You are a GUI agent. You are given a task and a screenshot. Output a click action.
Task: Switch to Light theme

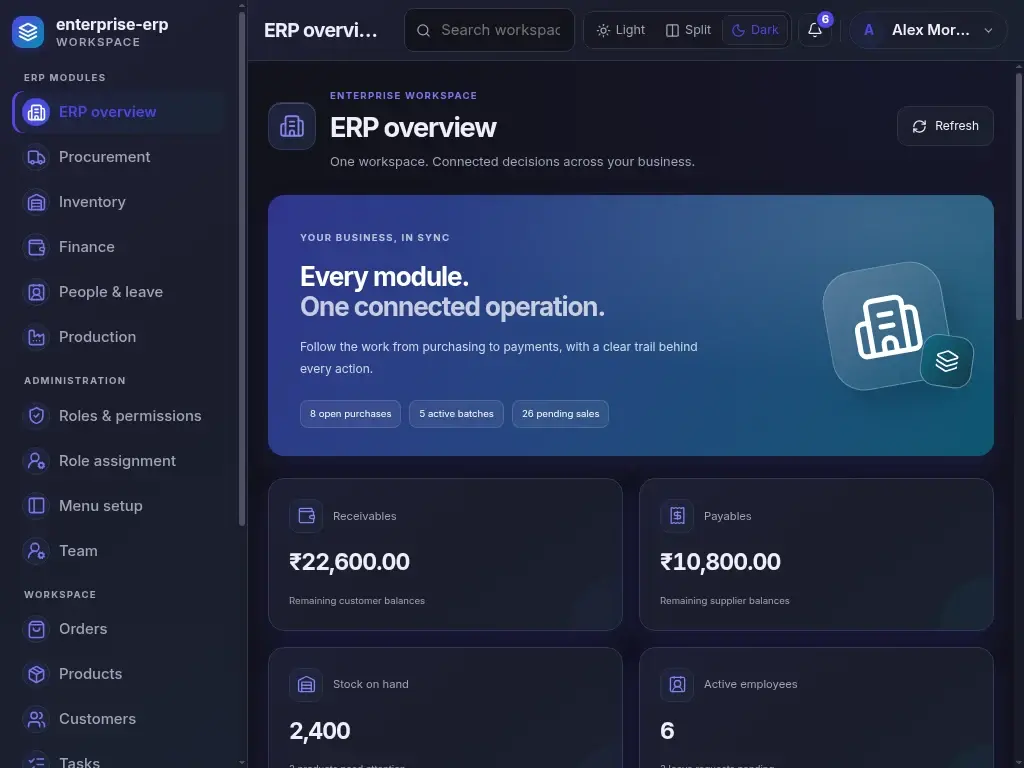click(621, 30)
